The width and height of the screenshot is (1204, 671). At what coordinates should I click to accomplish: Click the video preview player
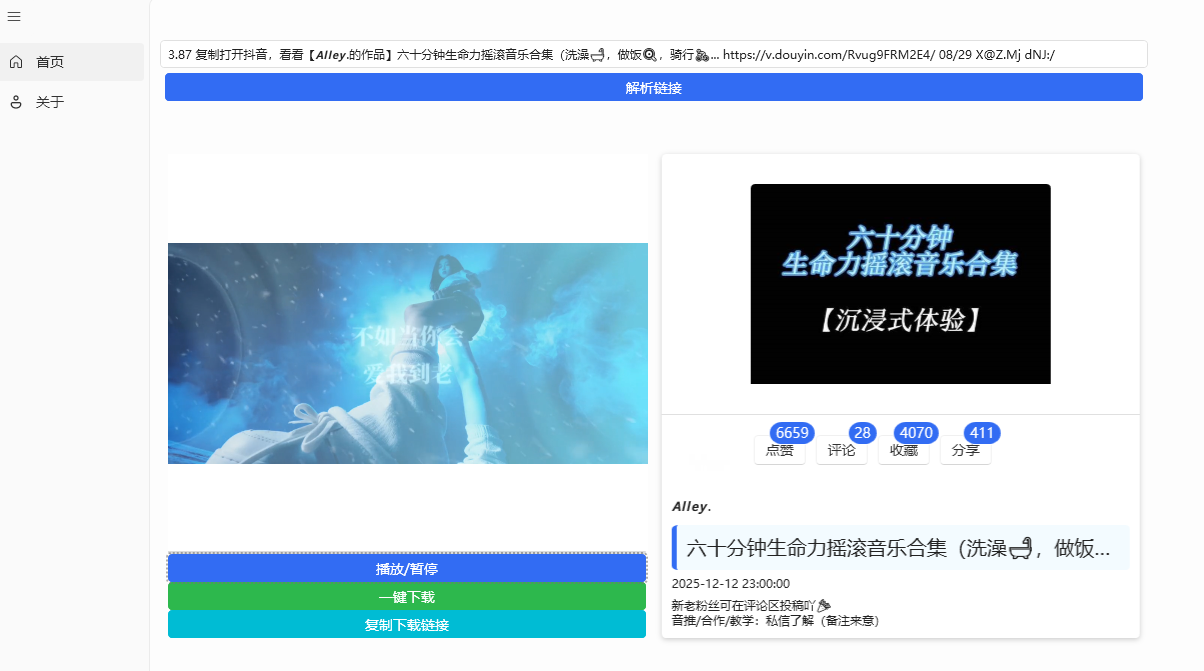[408, 353]
